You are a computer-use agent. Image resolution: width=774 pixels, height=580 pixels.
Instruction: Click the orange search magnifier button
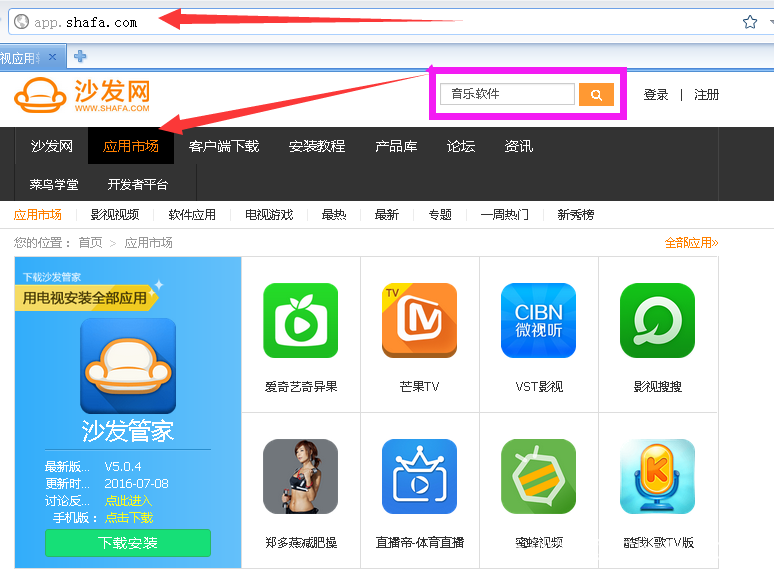click(596, 94)
